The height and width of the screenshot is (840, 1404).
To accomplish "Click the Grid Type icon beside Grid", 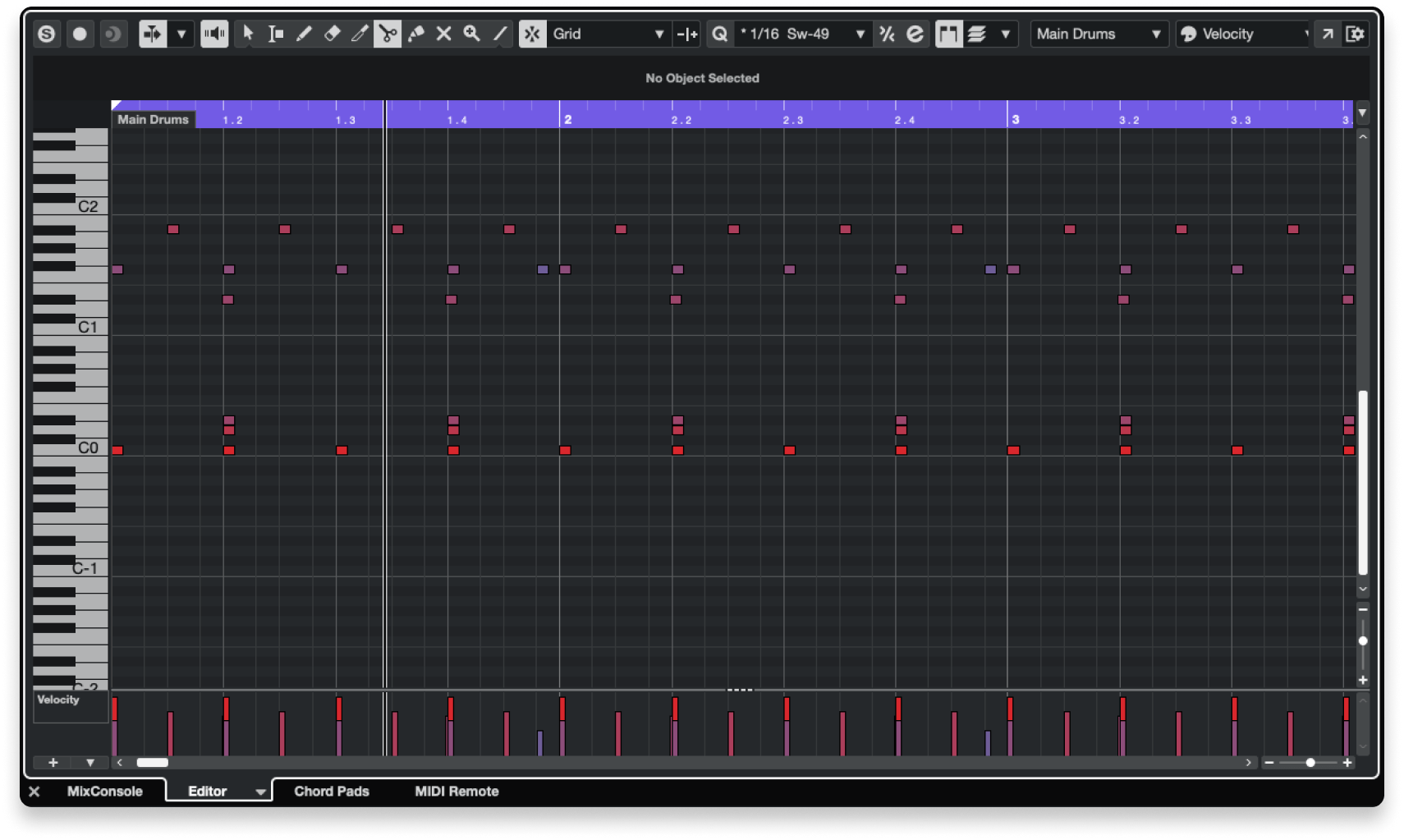I will point(687,34).
